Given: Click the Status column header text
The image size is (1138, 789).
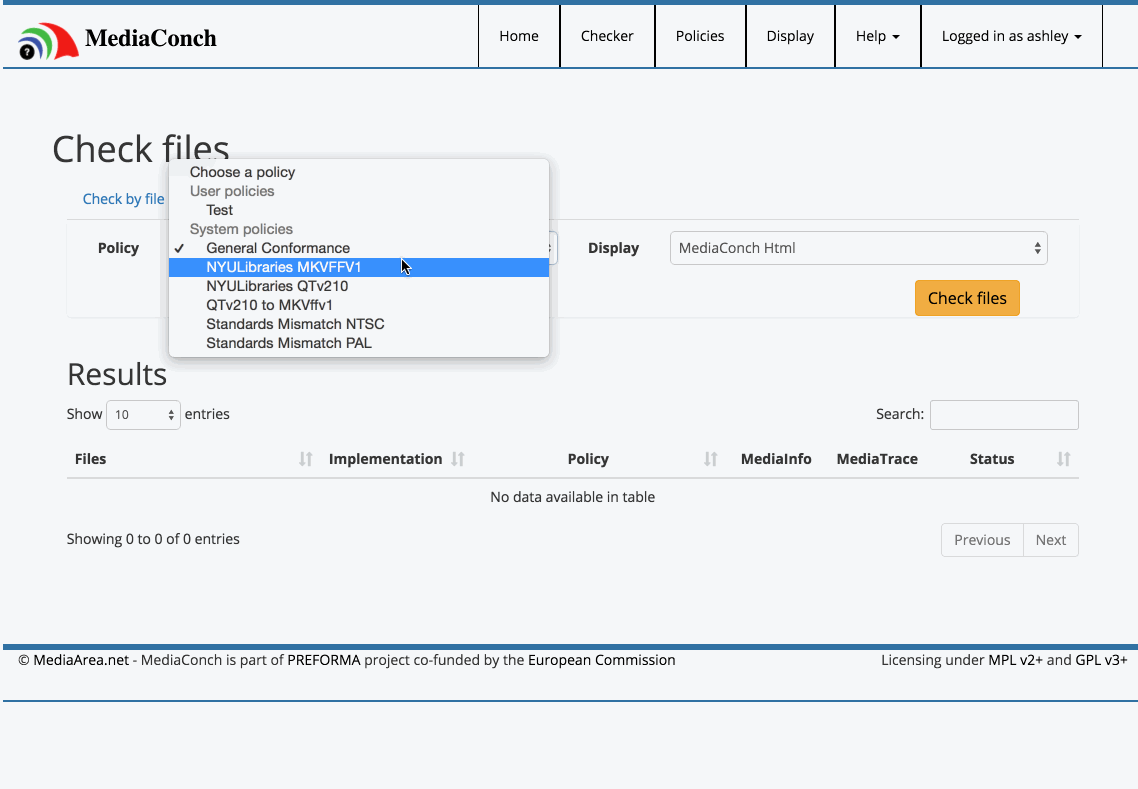Looking at the screenshot, I should (991, 459).
